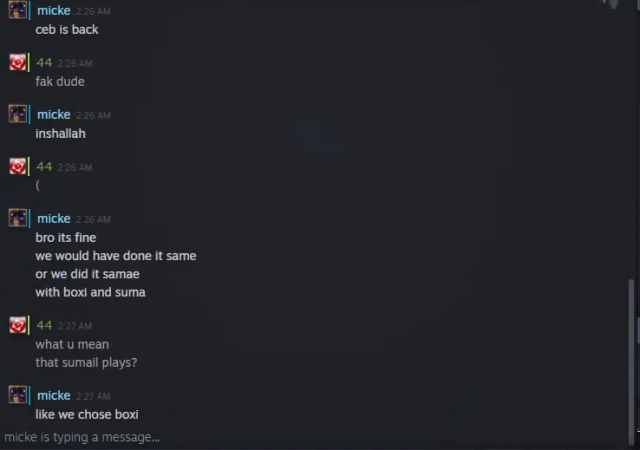Click micke's username above 'like we chose boxi'
This screenshot has width=640, height=450.
coord(54,395)
